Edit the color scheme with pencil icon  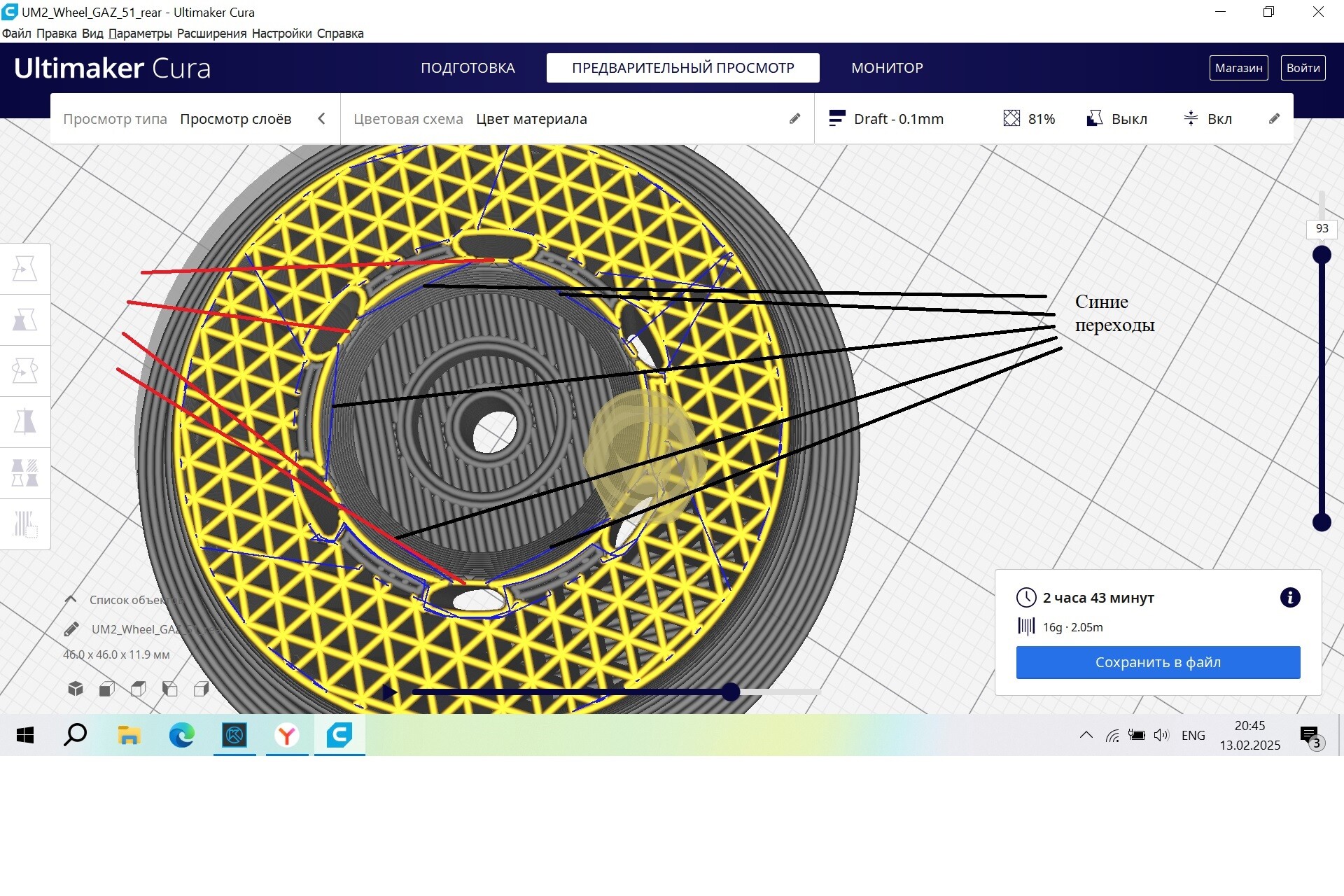794,119
